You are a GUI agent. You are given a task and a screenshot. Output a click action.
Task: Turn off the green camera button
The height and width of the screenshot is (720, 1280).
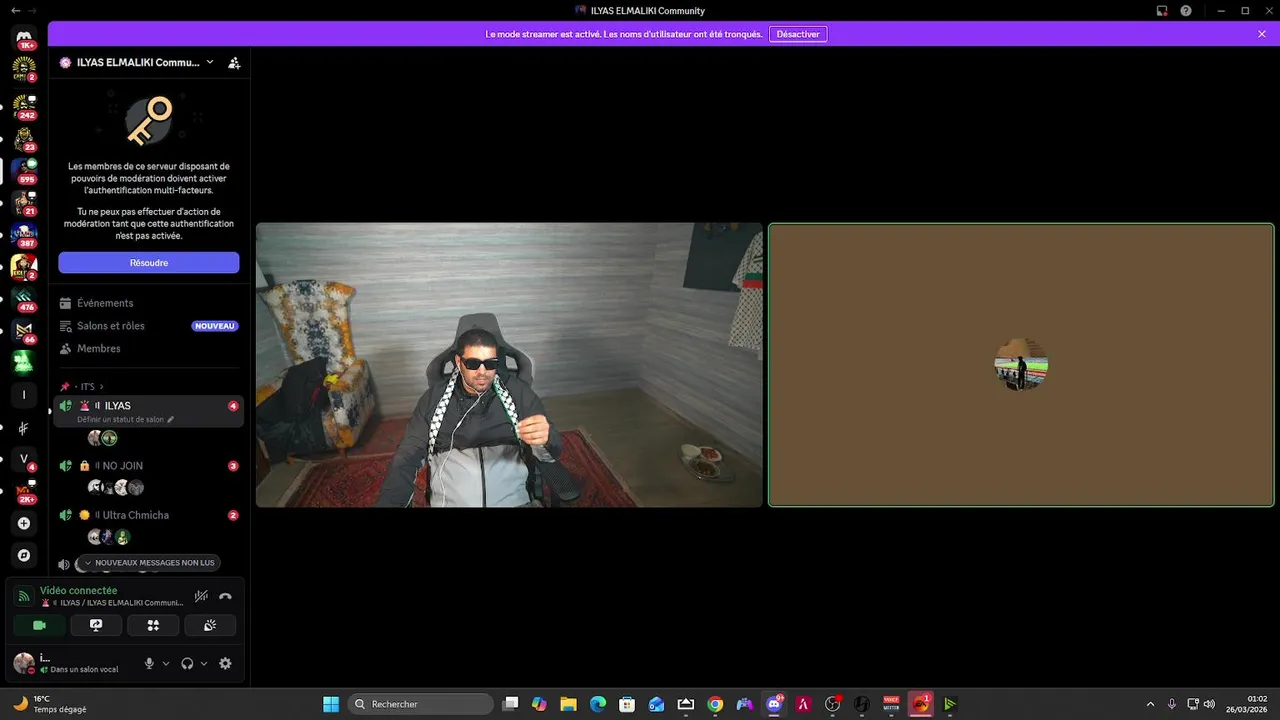coord(40,625)
